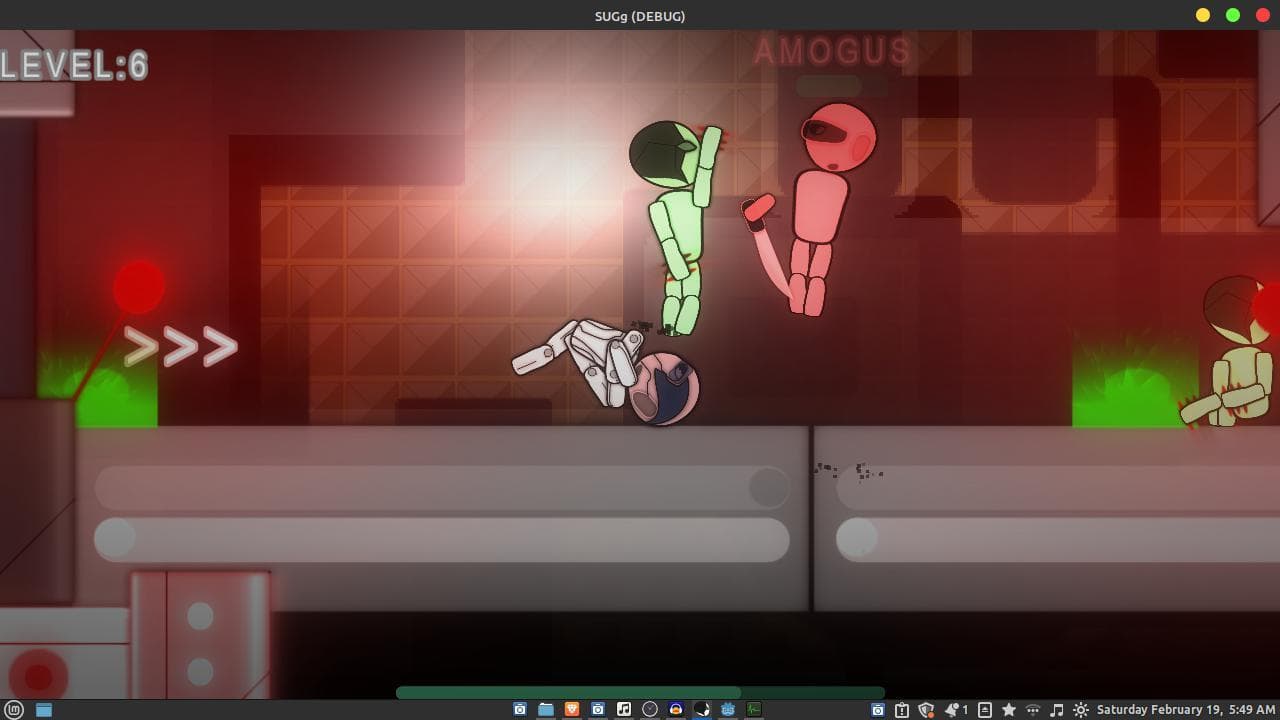Click the green progress bar at the bottom

[640, 692]
